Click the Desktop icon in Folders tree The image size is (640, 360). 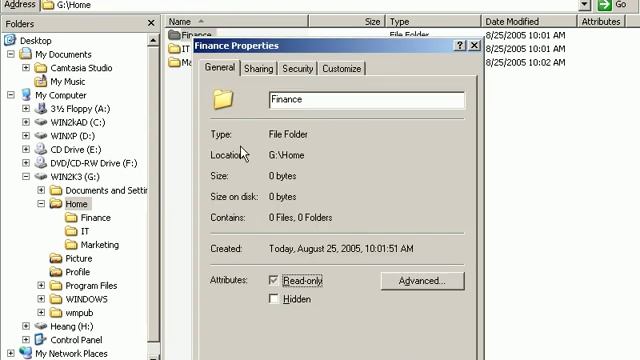click(x=10, y=40)
